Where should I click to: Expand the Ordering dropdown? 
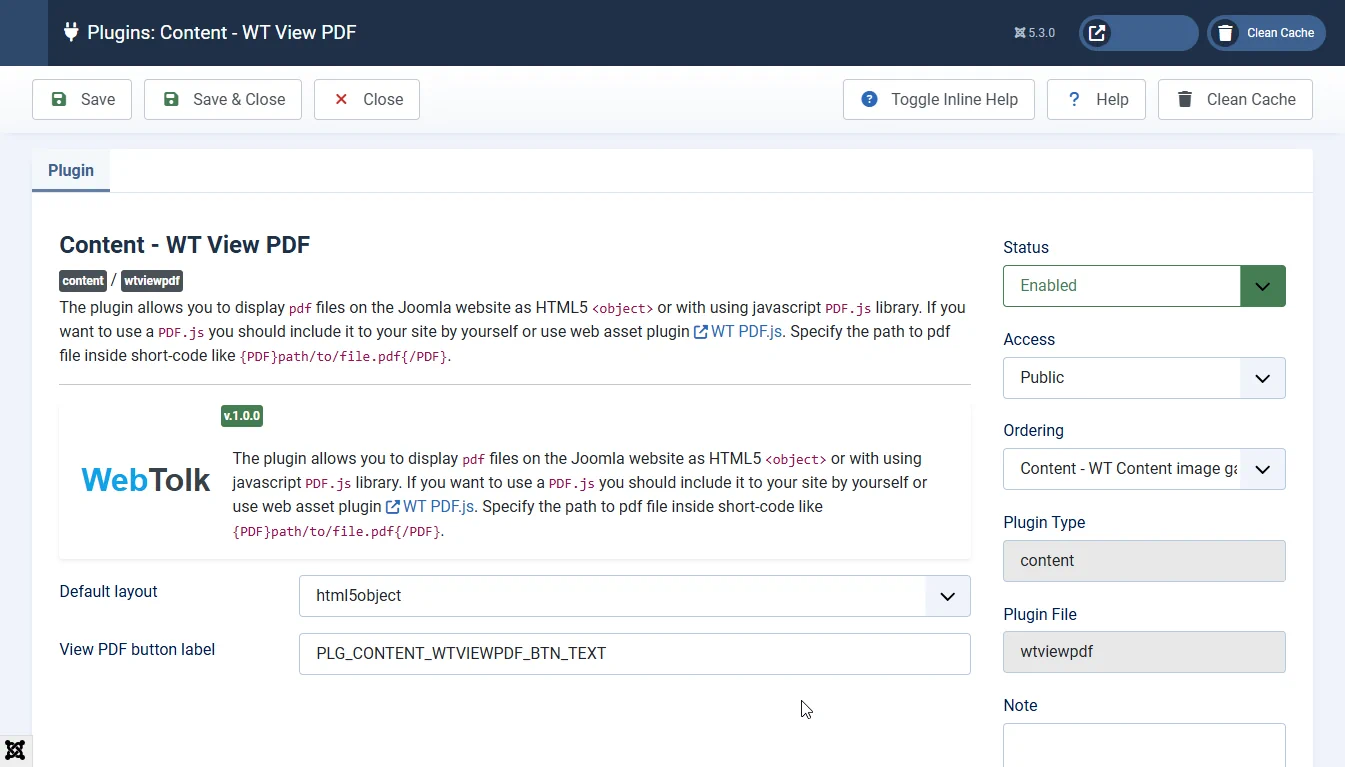pos(1144,469)
